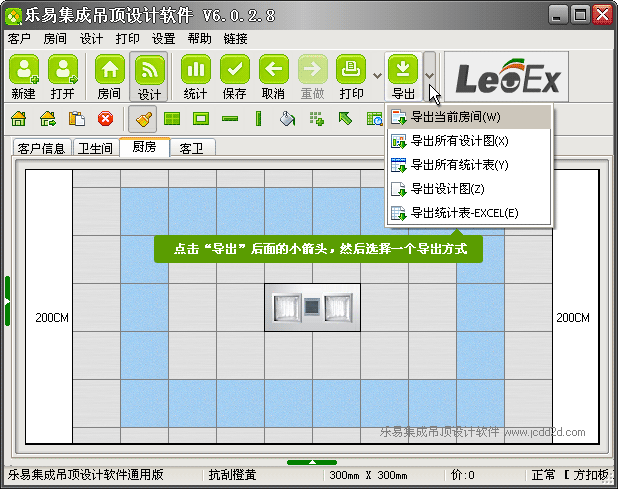Switch to the 卫生间 tab
This screenshot has width=618, height=489.
(x=94, y=148)
